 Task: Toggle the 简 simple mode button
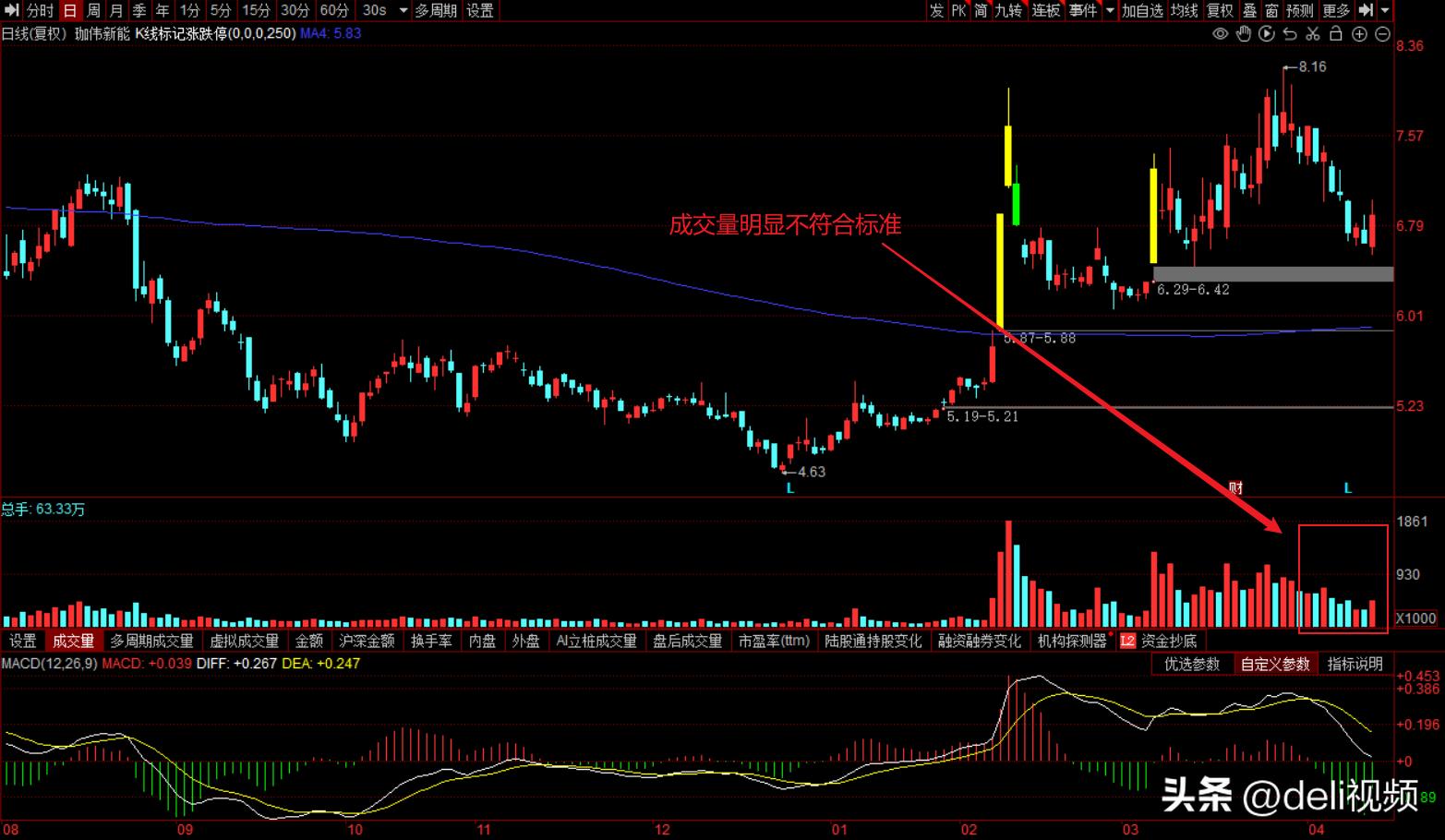[x=981, y=10]
